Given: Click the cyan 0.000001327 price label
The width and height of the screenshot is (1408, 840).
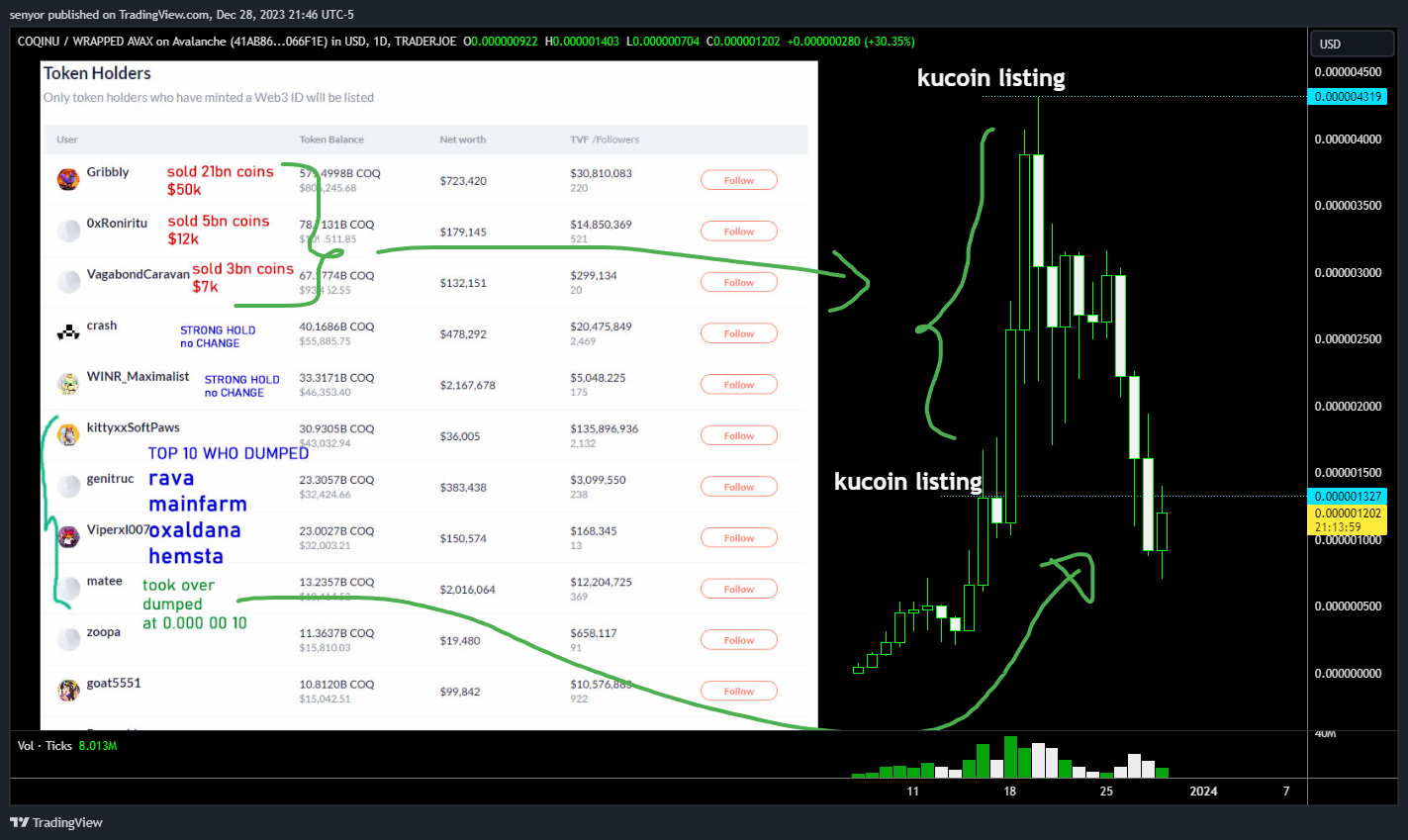Looking at the screenshot, I should tap(1348, 496).
